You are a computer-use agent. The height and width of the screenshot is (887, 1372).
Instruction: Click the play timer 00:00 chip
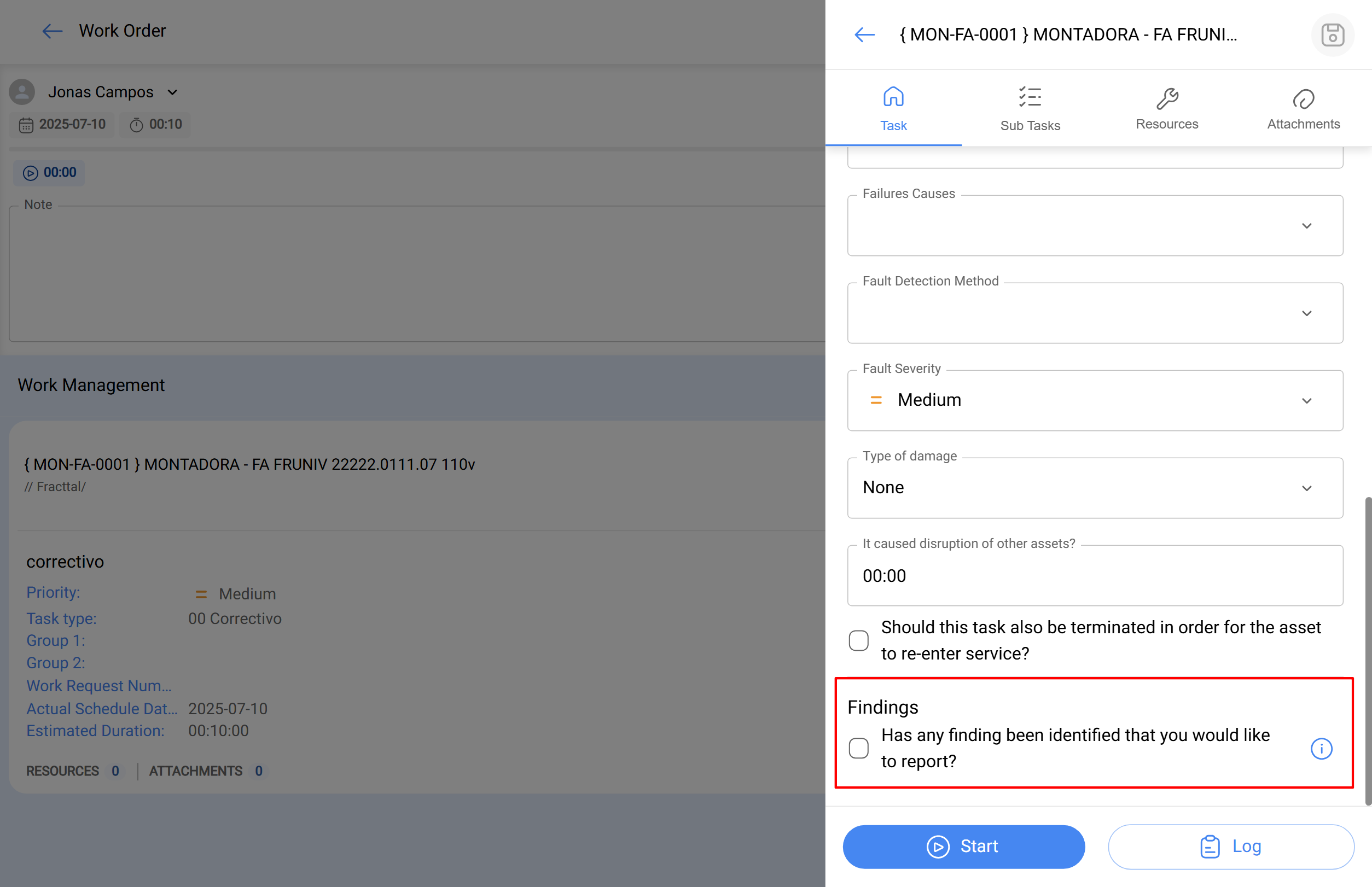coord(50,173)
